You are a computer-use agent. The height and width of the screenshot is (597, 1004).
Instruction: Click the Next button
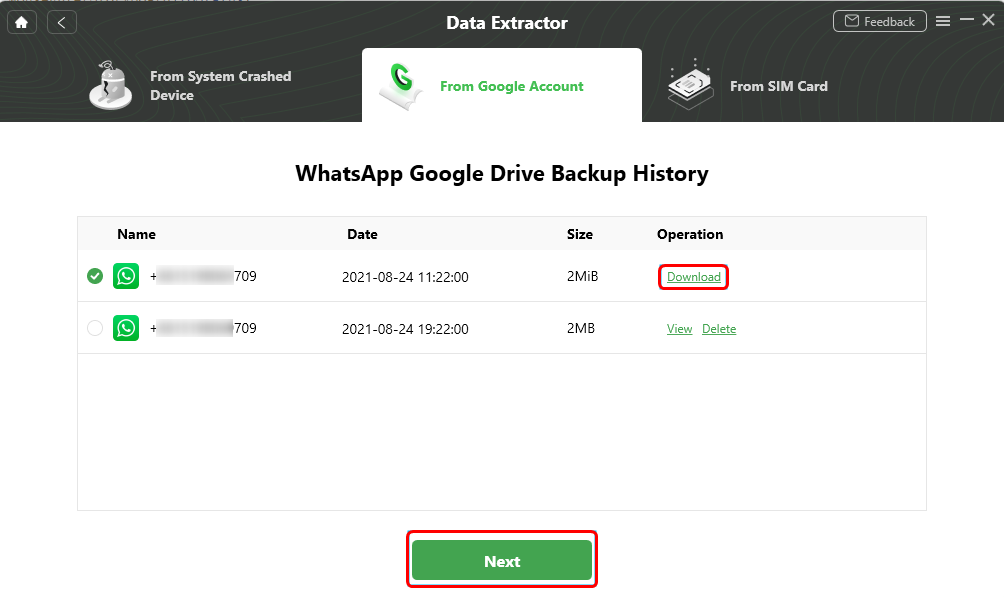click(501, 561)
